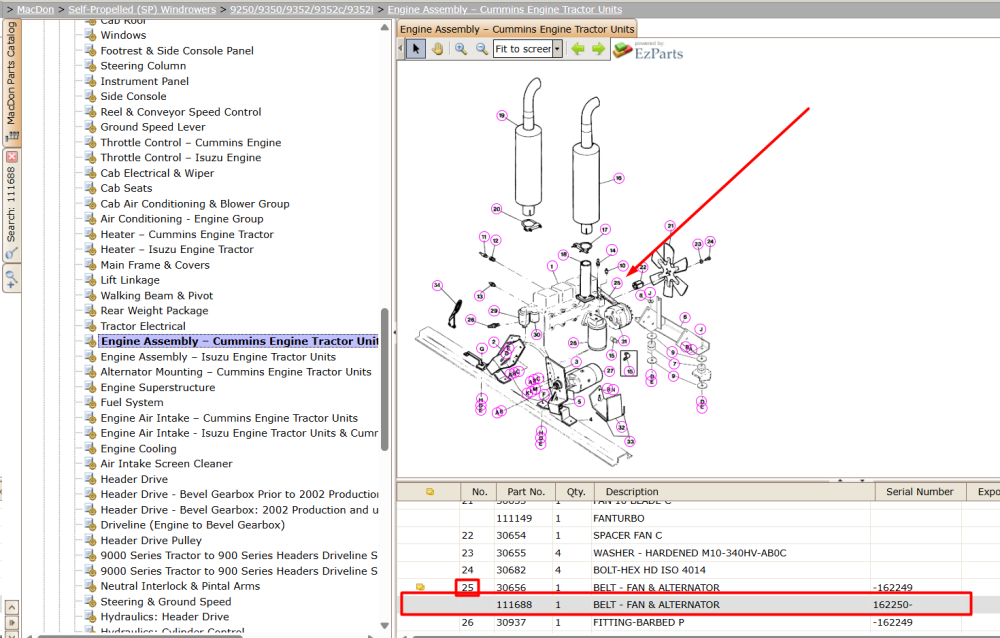This screenshot has width=1000, height=638.
Task: Sort by Description column header
Action: [x=734, y=492]
